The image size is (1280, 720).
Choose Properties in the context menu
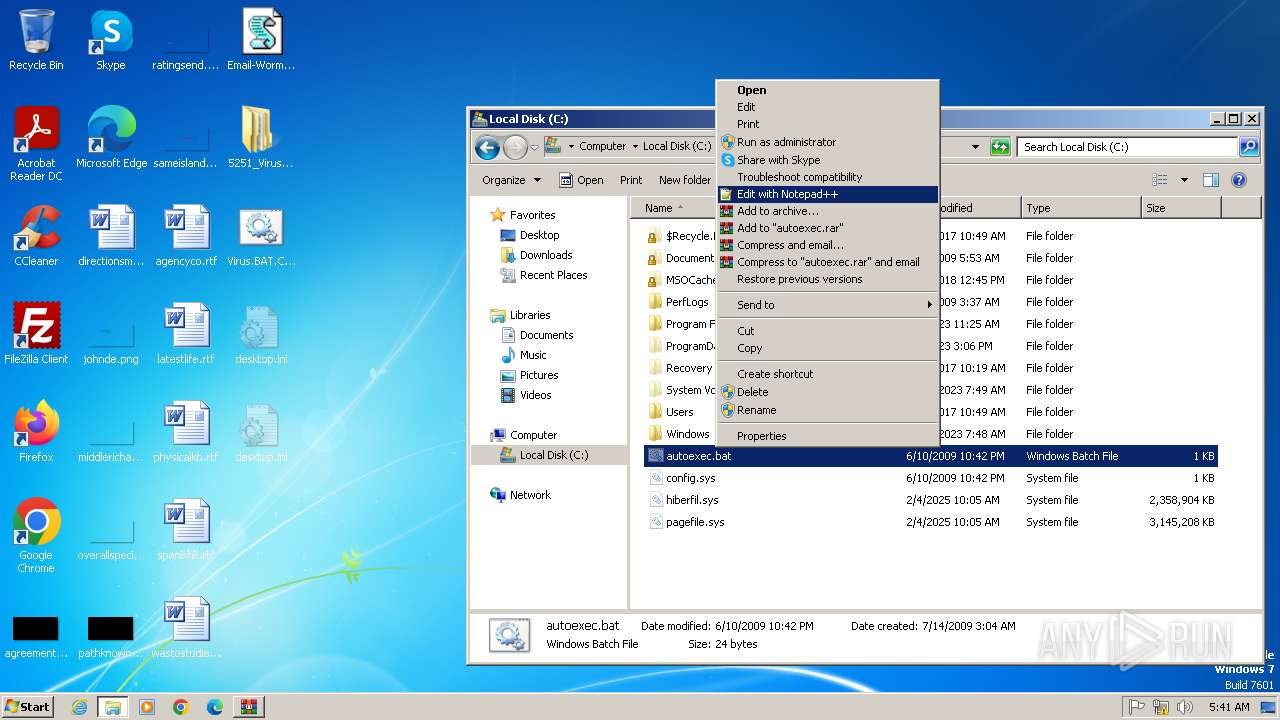[x=828, y=436]
